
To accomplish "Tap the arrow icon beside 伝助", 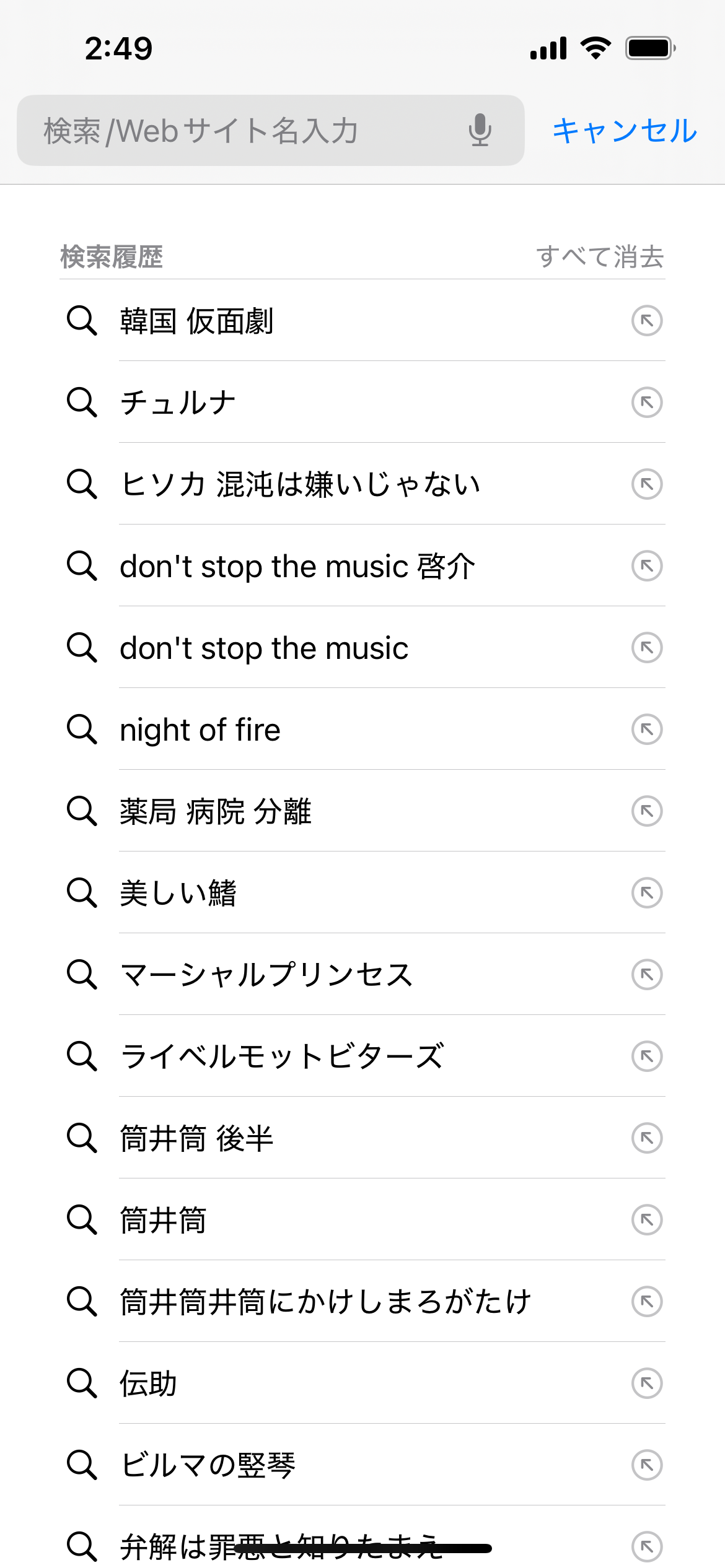I will tap(647, 1383).
